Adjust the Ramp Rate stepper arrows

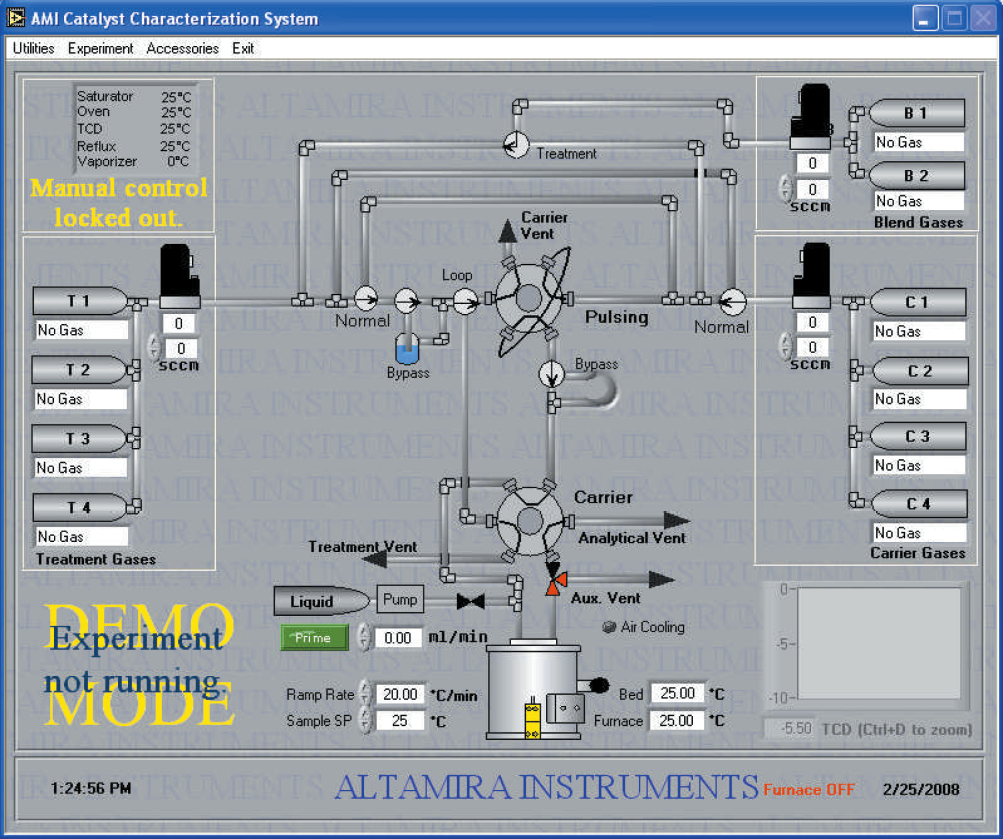365,693
